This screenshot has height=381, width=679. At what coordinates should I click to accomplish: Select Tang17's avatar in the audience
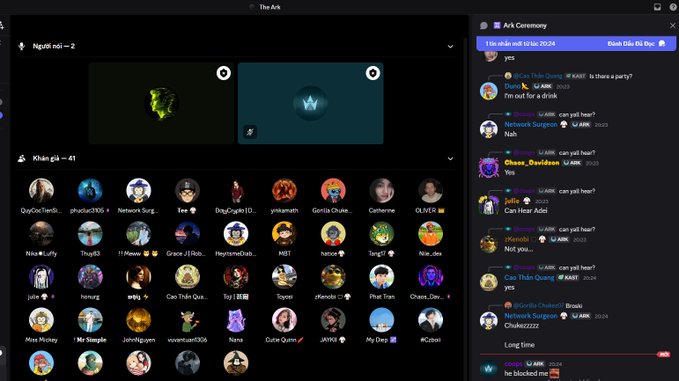click(x=382, y=234)
